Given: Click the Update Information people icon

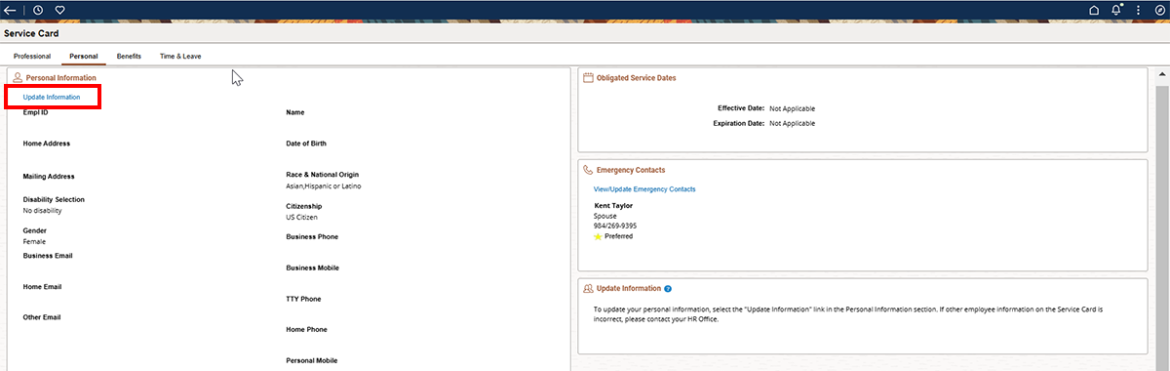Looking at the screenshot, I should 588,288.
